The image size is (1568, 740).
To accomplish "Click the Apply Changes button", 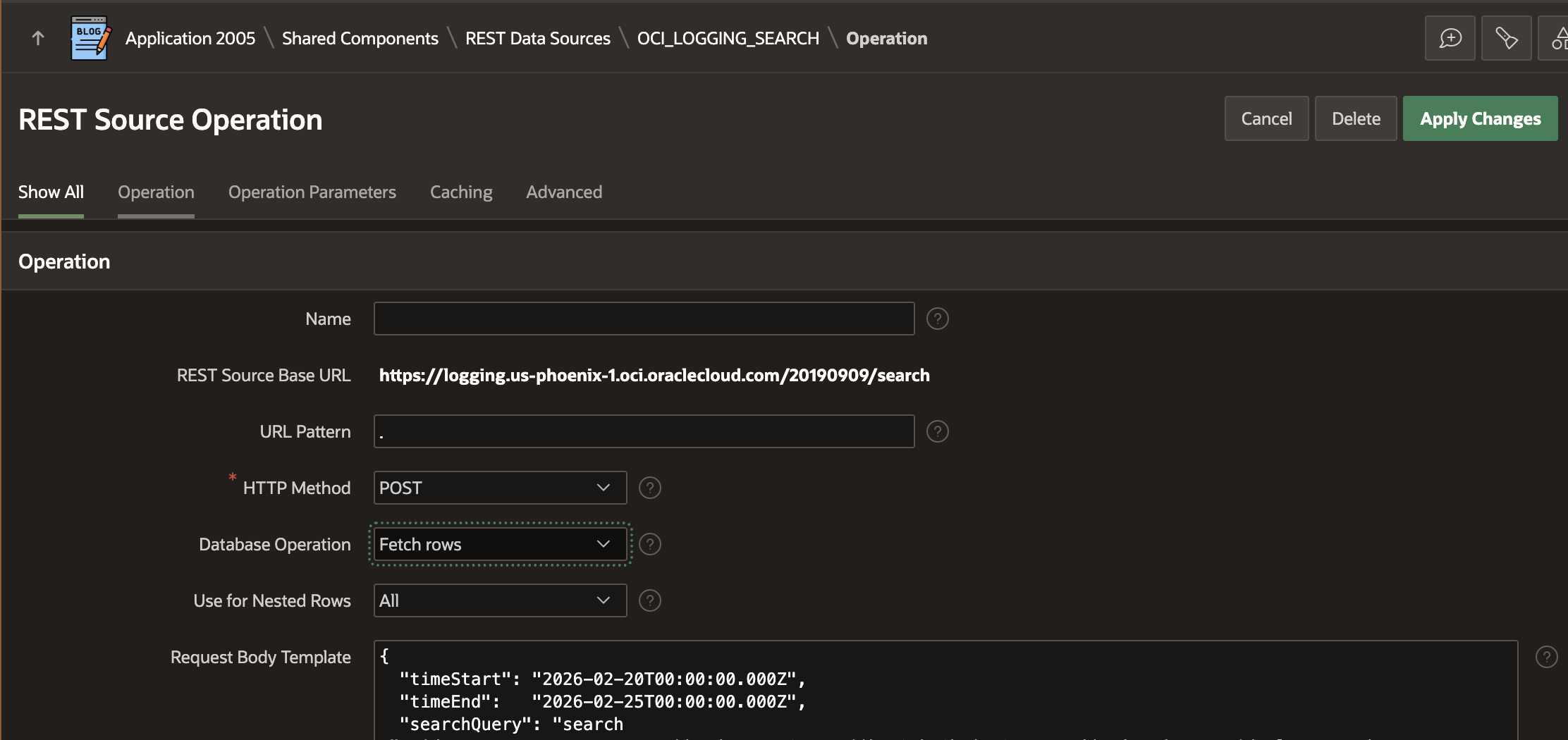I will coord(1481,118).
